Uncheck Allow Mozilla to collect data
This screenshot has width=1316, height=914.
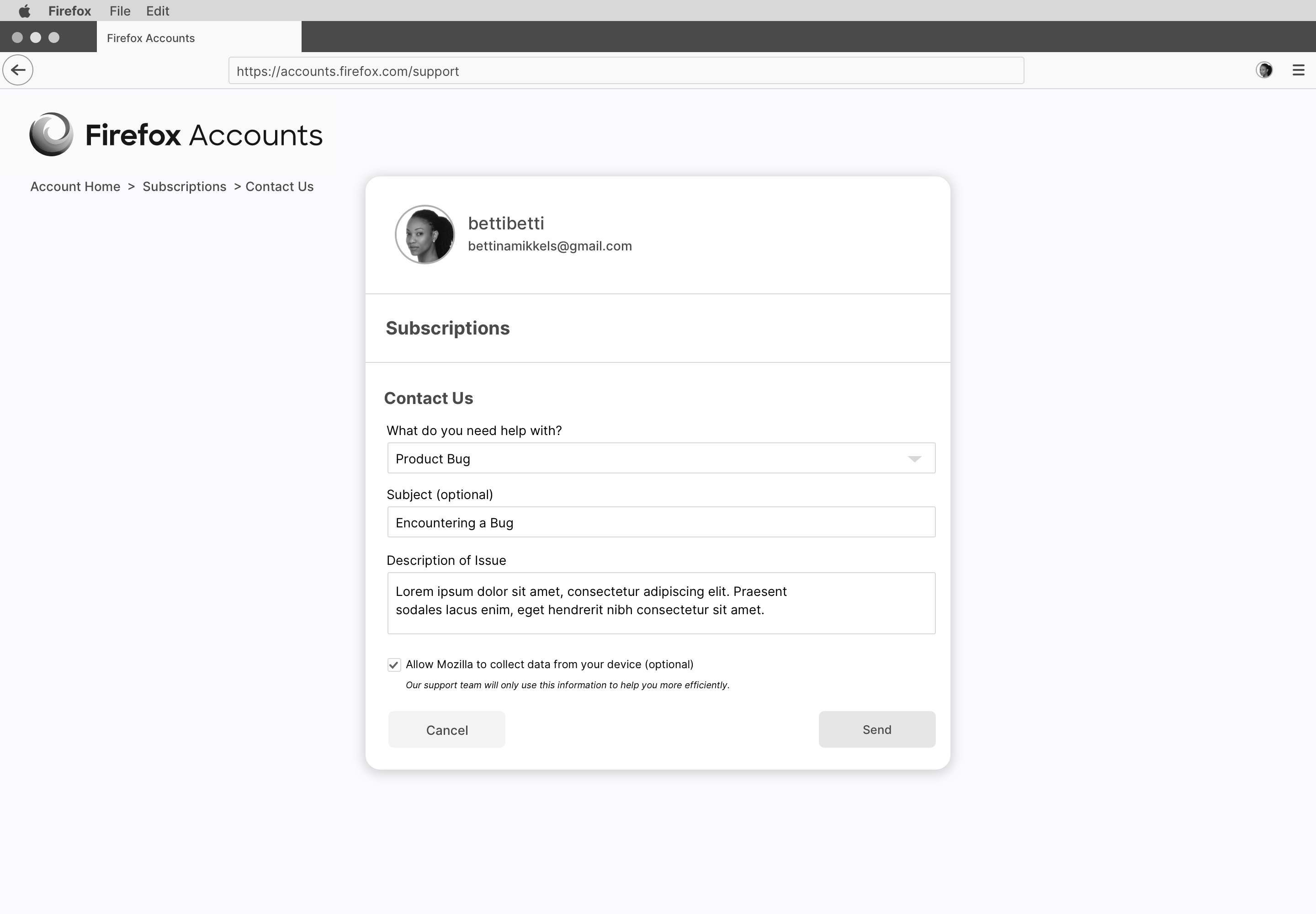pos(393,664)
